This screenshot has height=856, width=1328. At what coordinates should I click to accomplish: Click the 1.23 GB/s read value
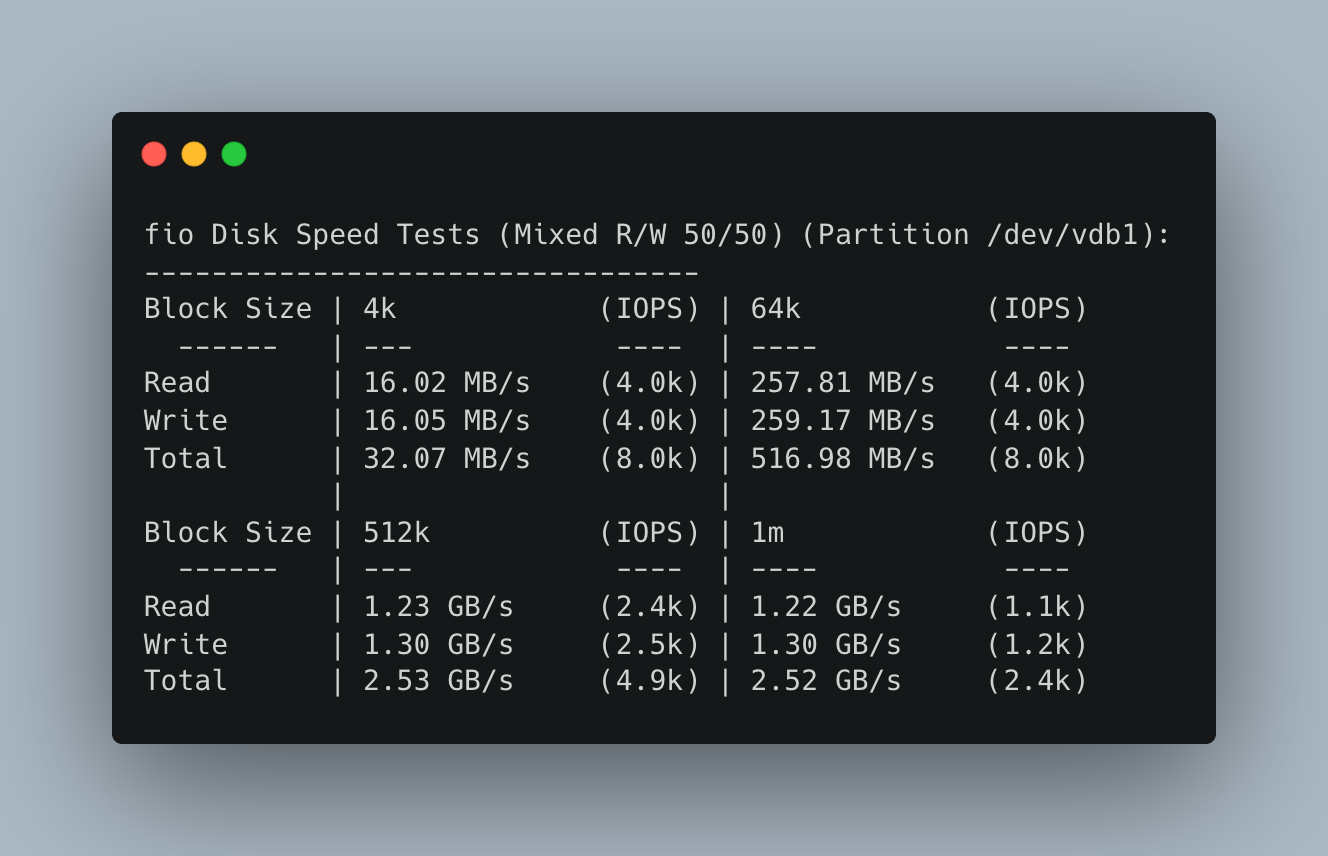point(439,608)
